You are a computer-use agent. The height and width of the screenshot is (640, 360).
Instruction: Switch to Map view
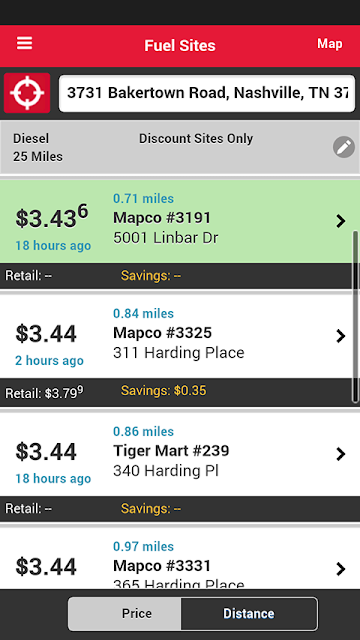click(330, 44)
